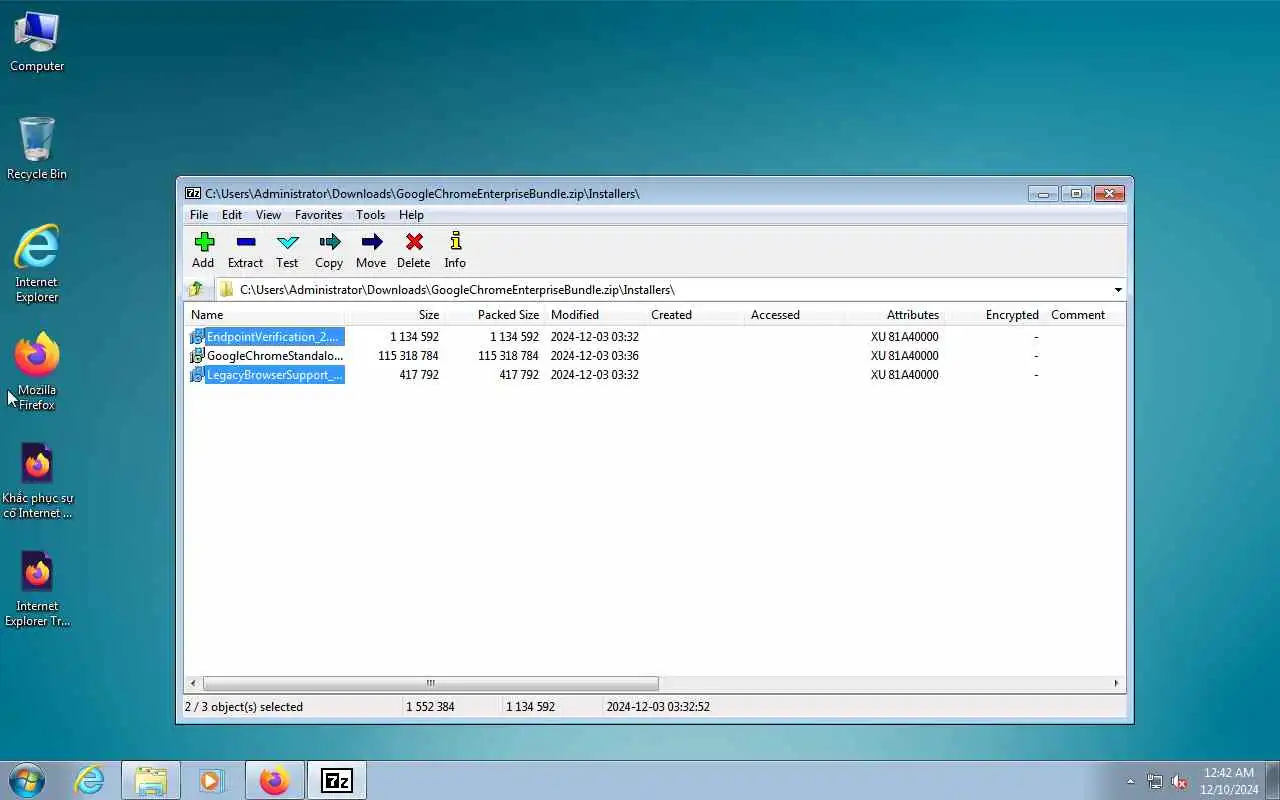The height and width of the screenshot is (800, 1280).
Task: Click the volume muted tray icon
Action: pos(1179,781)
